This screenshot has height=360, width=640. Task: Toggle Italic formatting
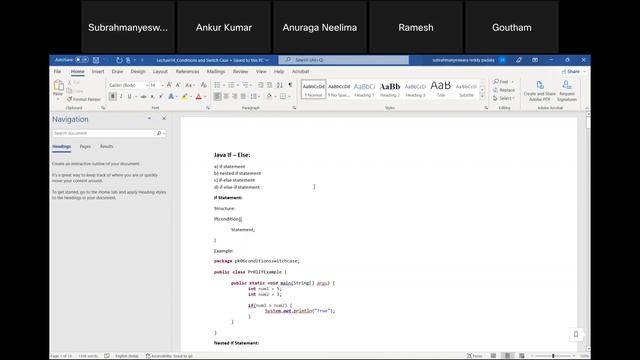click(121, 96)
